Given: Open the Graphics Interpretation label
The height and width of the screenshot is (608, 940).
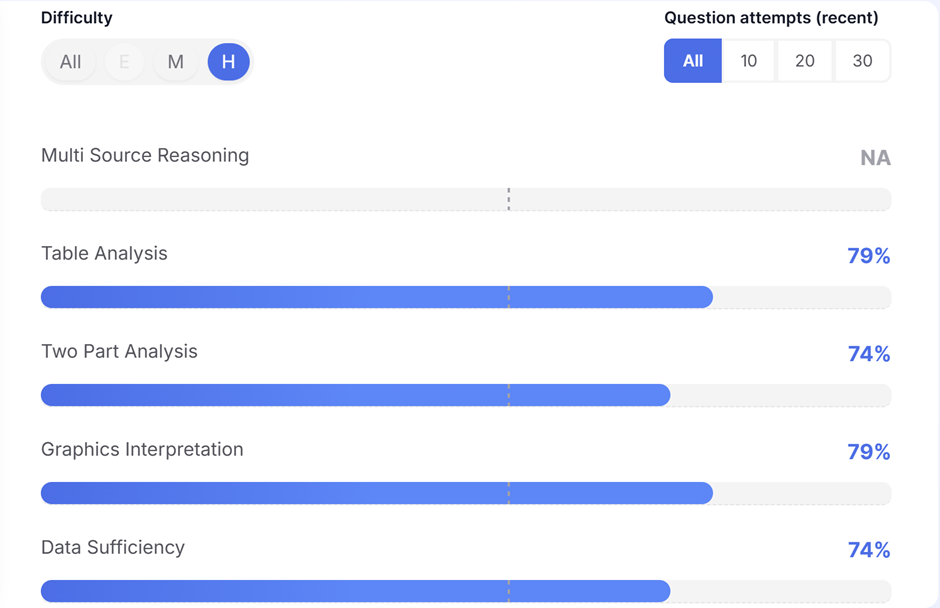Looking at the screenshot, I should (142, 449).
